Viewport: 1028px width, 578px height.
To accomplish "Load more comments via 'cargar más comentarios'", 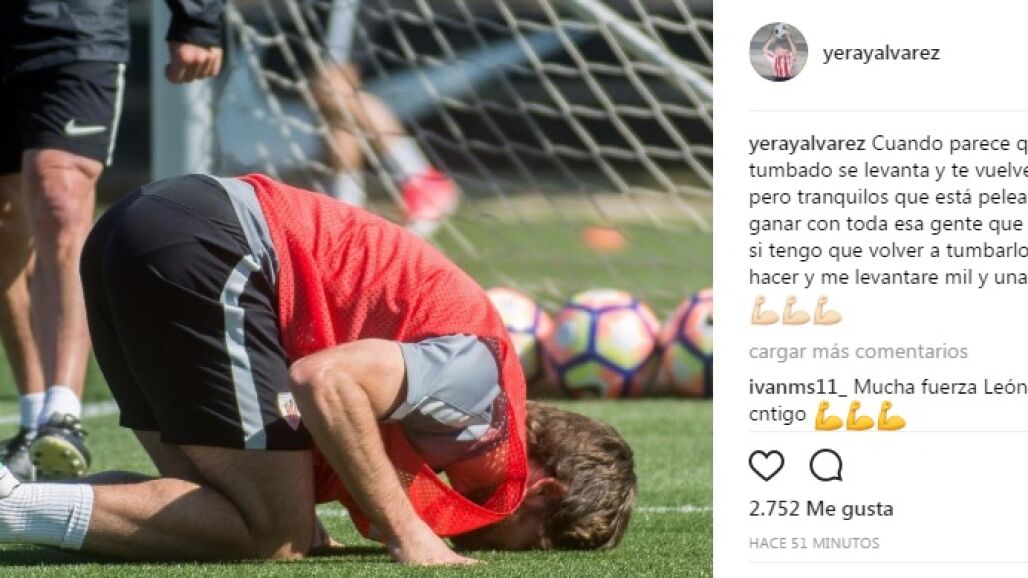I will click(858, 351).
